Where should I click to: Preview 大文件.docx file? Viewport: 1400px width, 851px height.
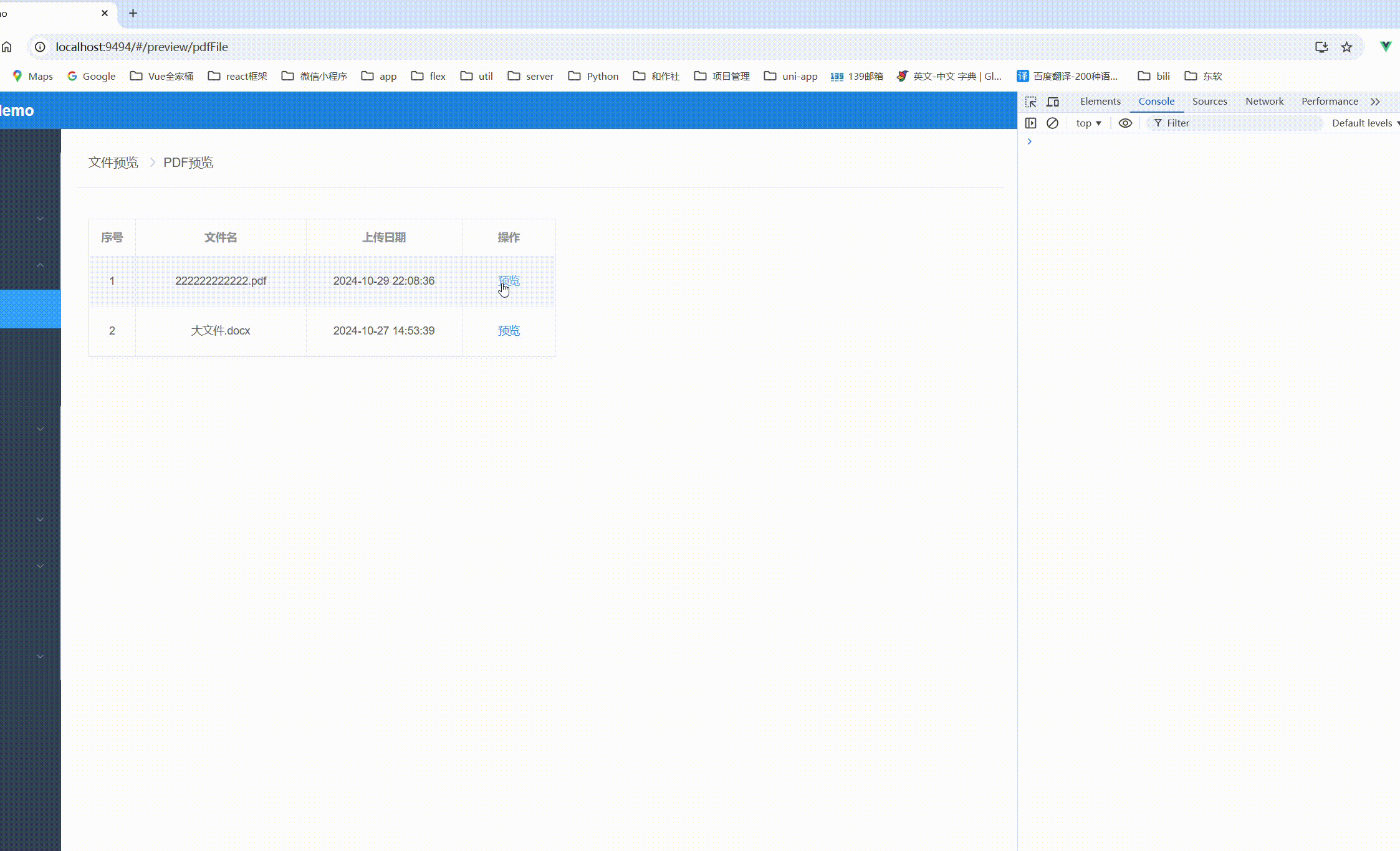[510, 330]
